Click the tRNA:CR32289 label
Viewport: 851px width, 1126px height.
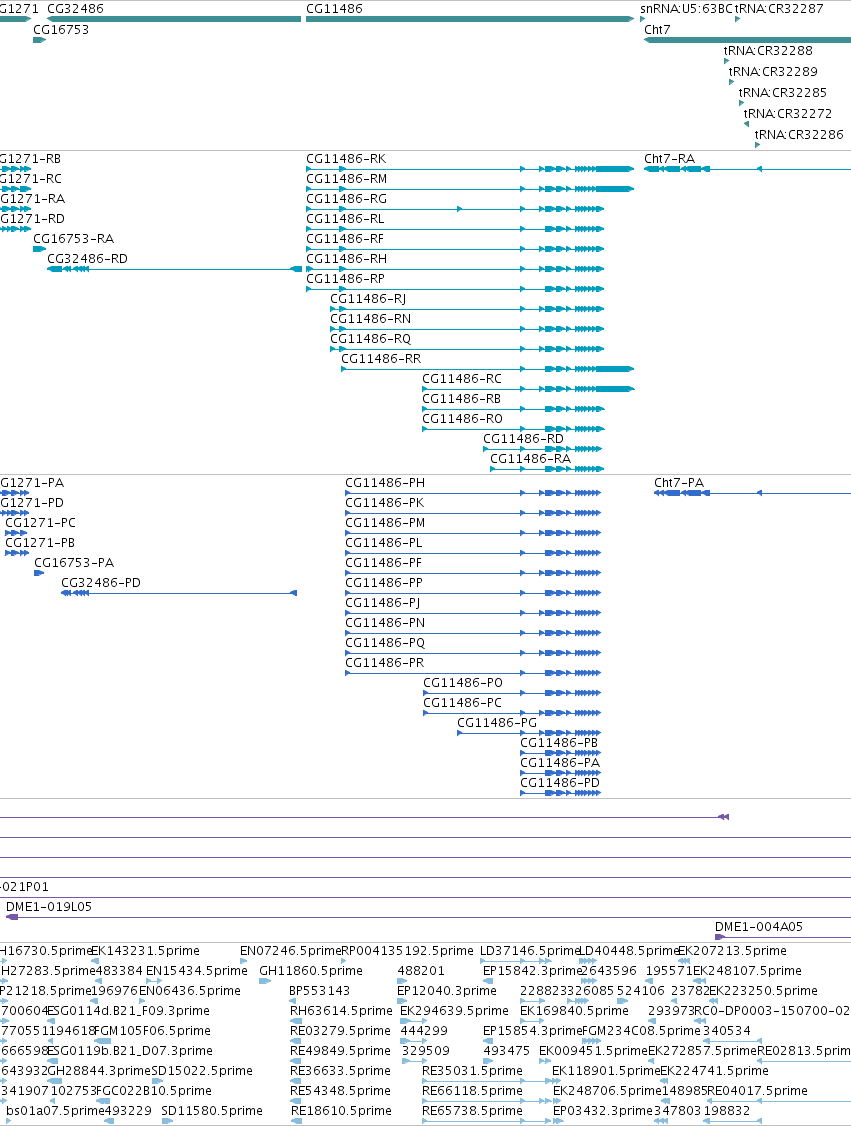point(773,71)
